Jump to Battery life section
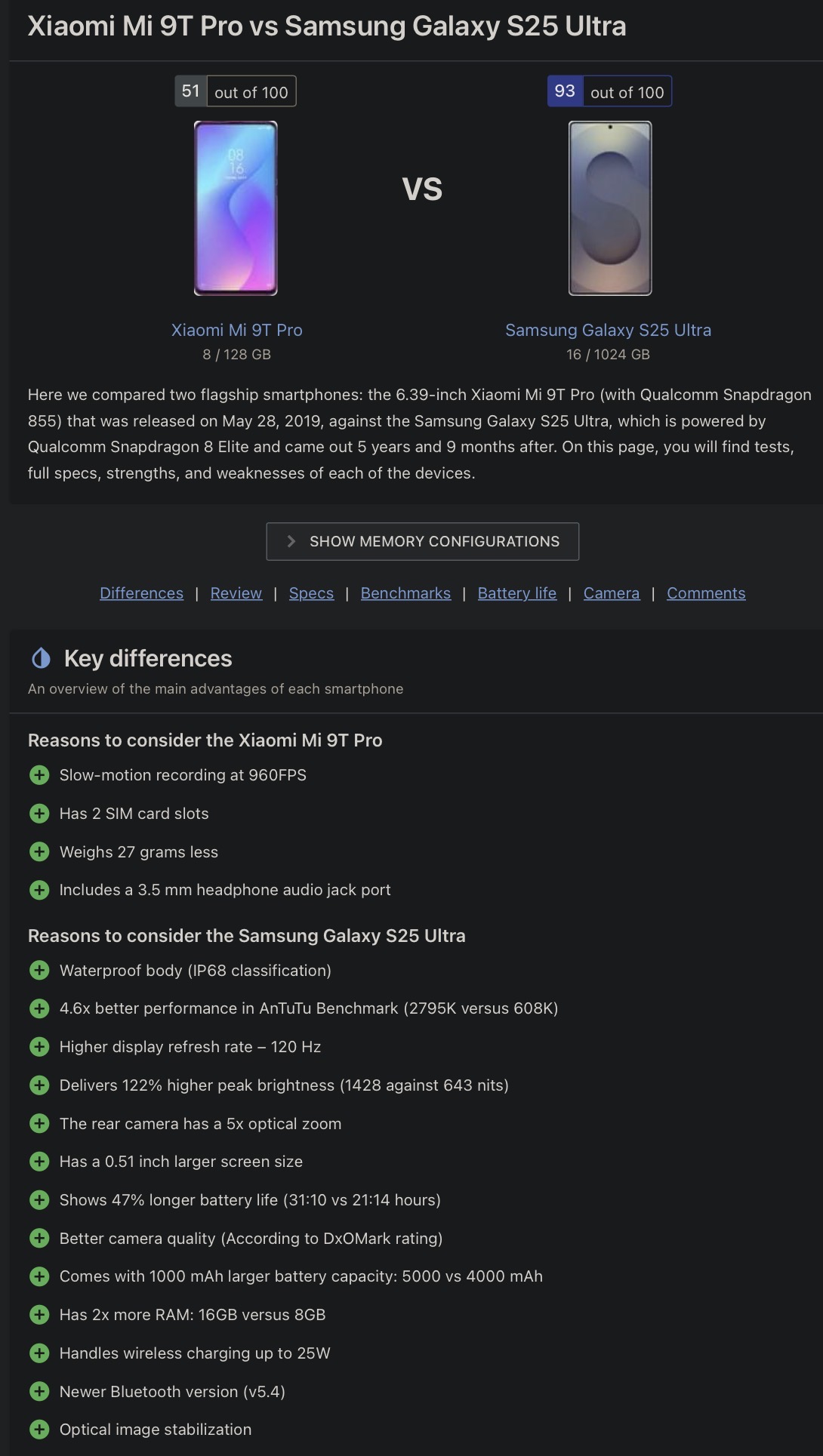Screen dimensions: 823x1456 (517, 593)
